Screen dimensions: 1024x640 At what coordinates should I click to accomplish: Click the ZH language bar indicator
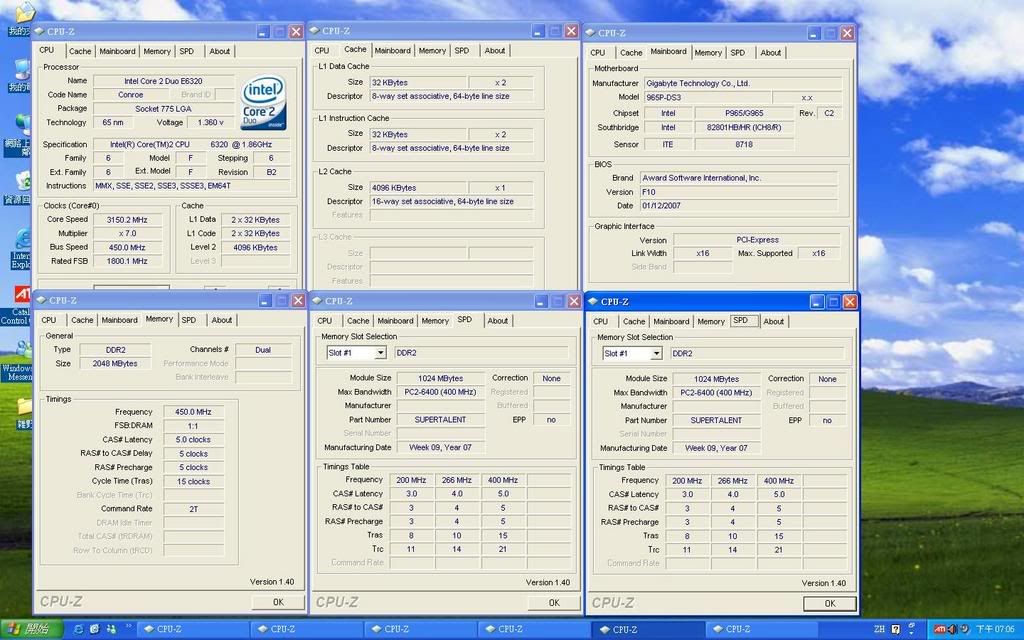click(879, 629)
